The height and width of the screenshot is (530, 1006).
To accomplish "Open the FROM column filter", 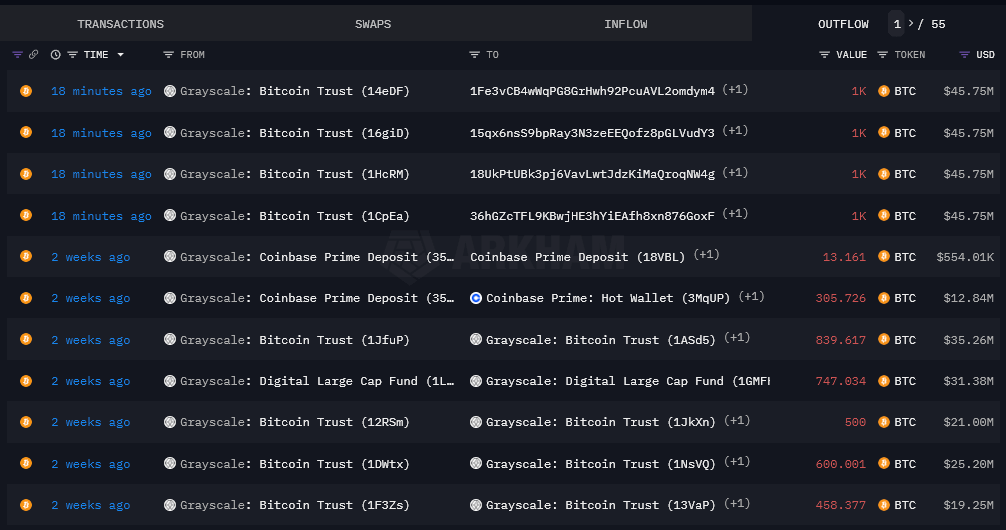I will 168,55.
